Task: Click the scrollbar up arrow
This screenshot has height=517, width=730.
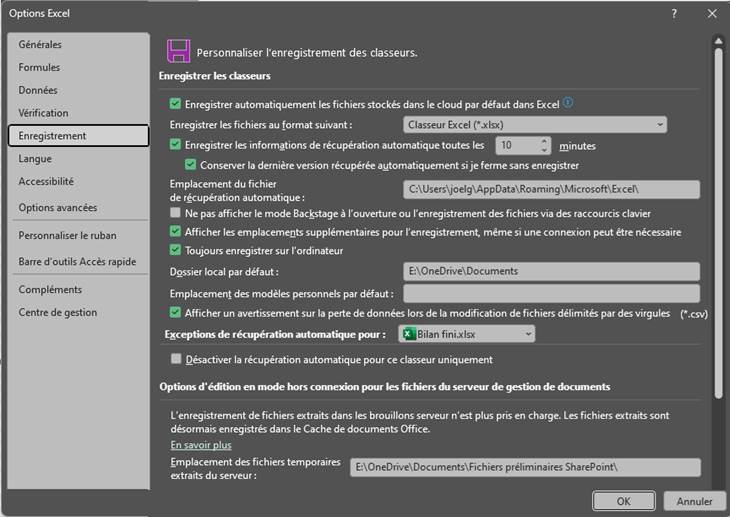Action: pos(719,41)
